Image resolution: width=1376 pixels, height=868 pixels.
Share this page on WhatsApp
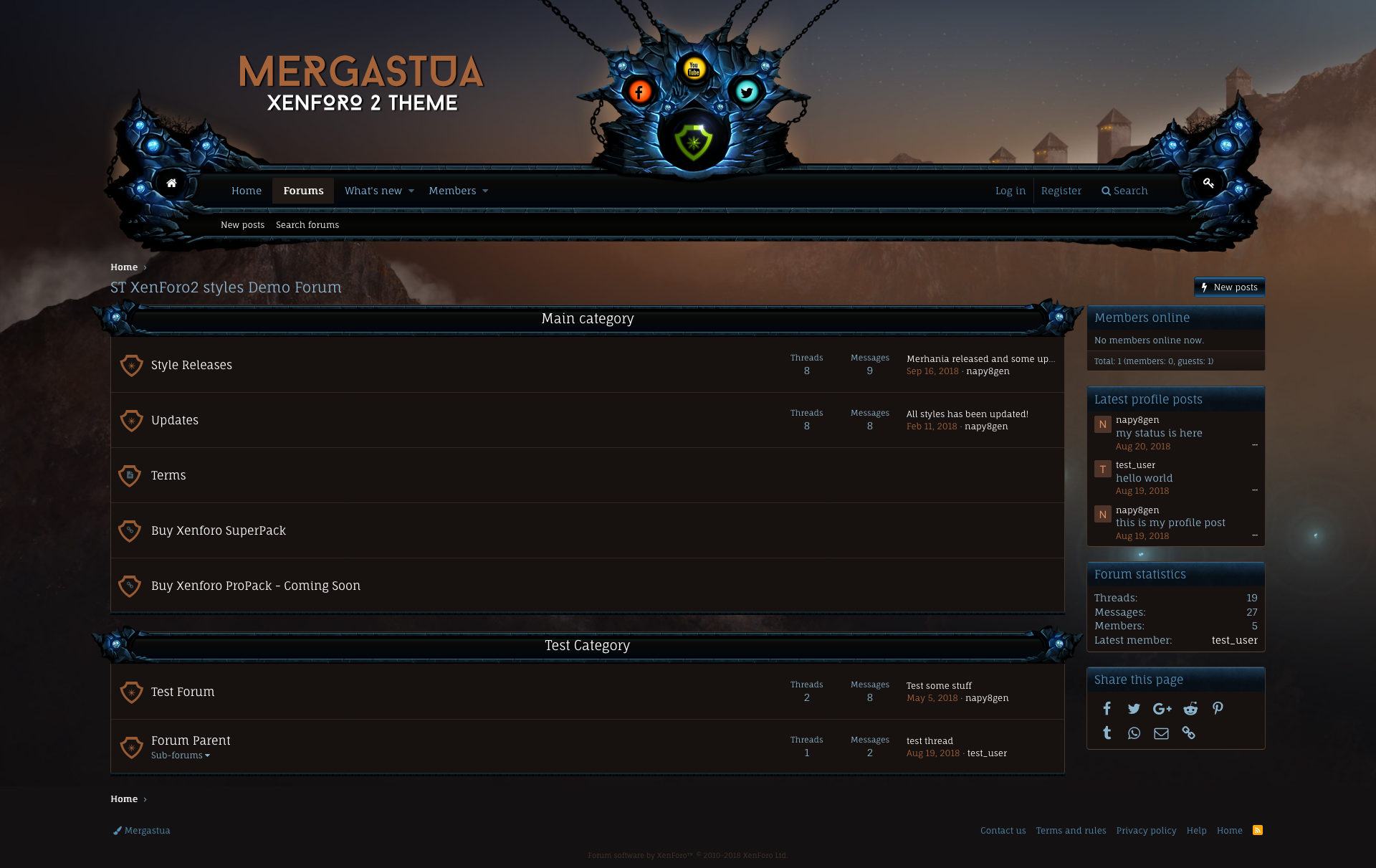pyautogui.click(x=1134, y=733)
